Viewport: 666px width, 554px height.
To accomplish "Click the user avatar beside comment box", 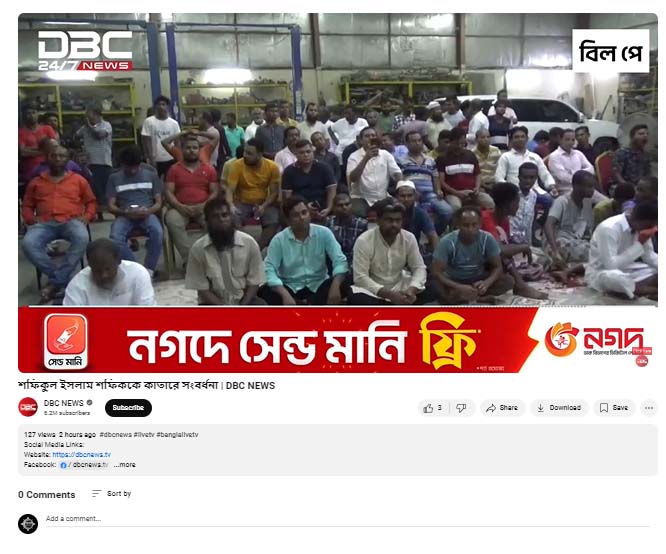I will coord(28,523).
